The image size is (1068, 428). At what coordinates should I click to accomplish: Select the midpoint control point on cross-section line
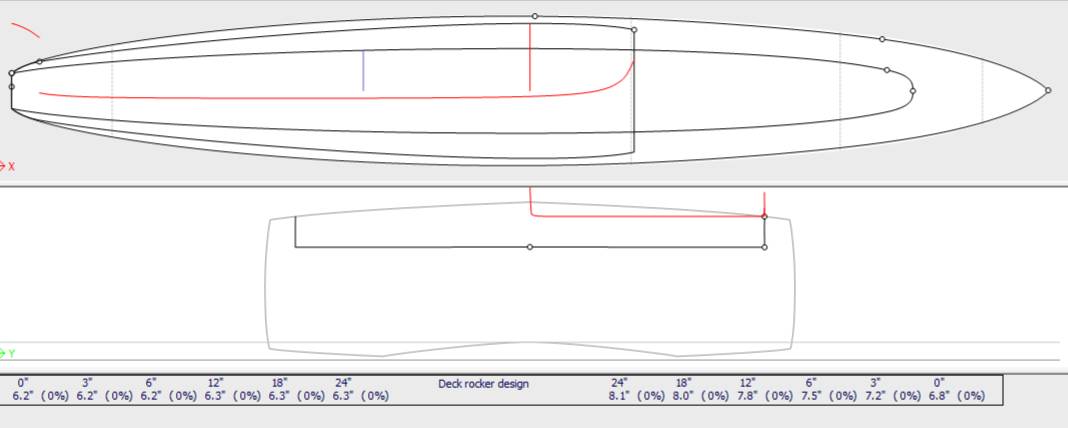click(x=530, y=247)
